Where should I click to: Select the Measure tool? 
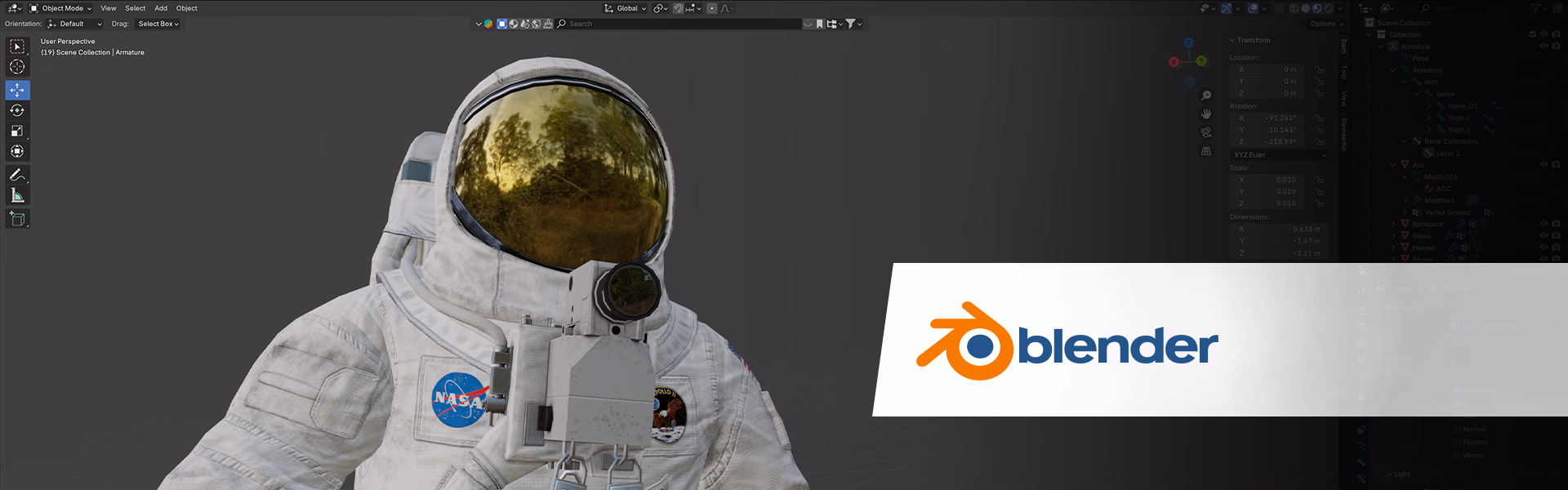coord(17,195)
